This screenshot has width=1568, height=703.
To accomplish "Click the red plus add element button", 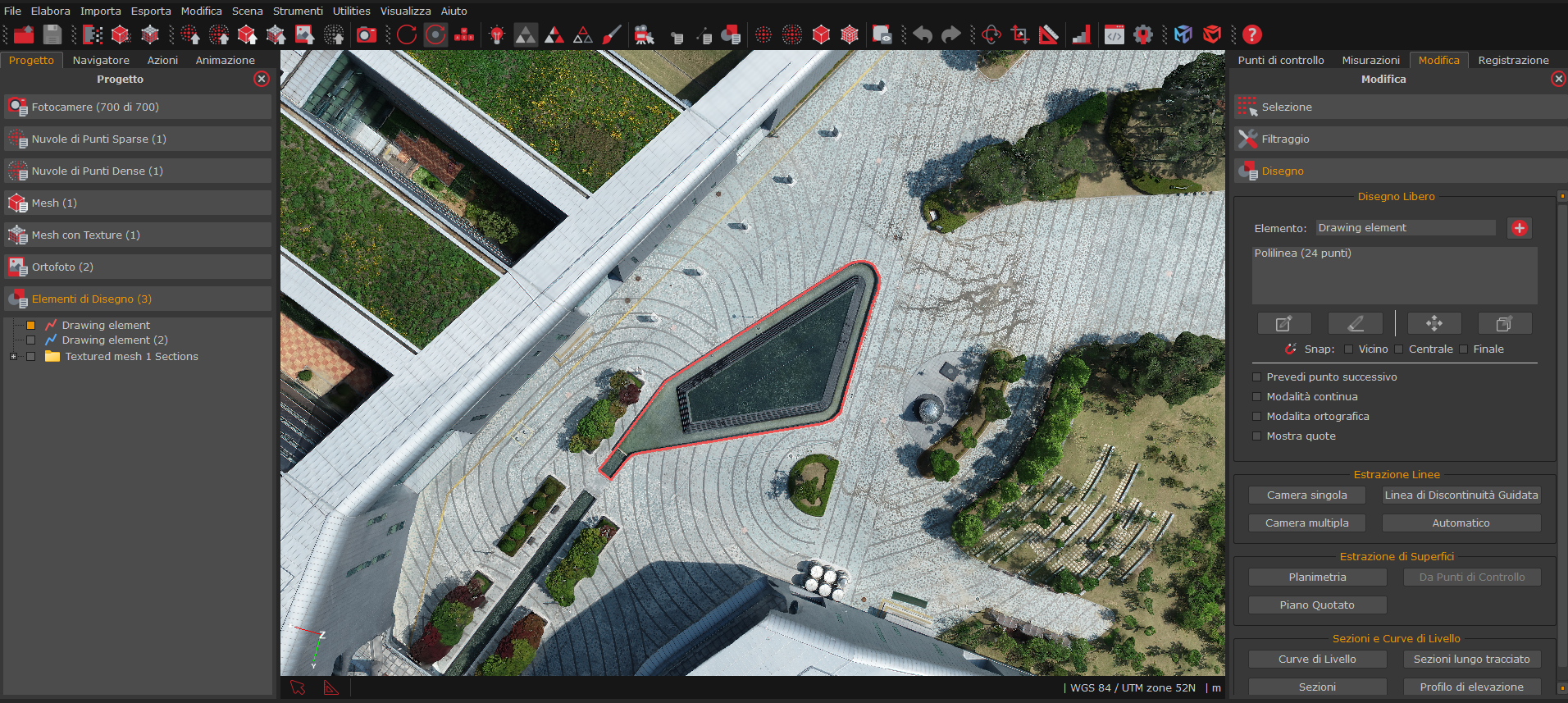I will click(x=1520, y=228).
